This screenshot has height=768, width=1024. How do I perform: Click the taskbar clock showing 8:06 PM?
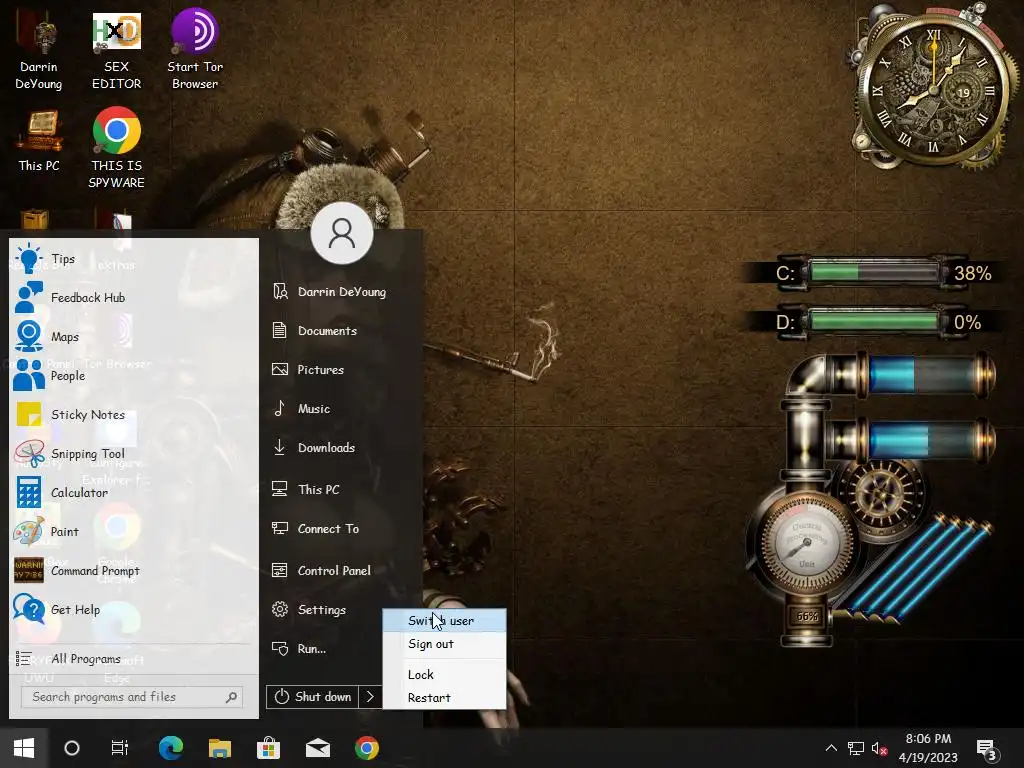[928, 748]
